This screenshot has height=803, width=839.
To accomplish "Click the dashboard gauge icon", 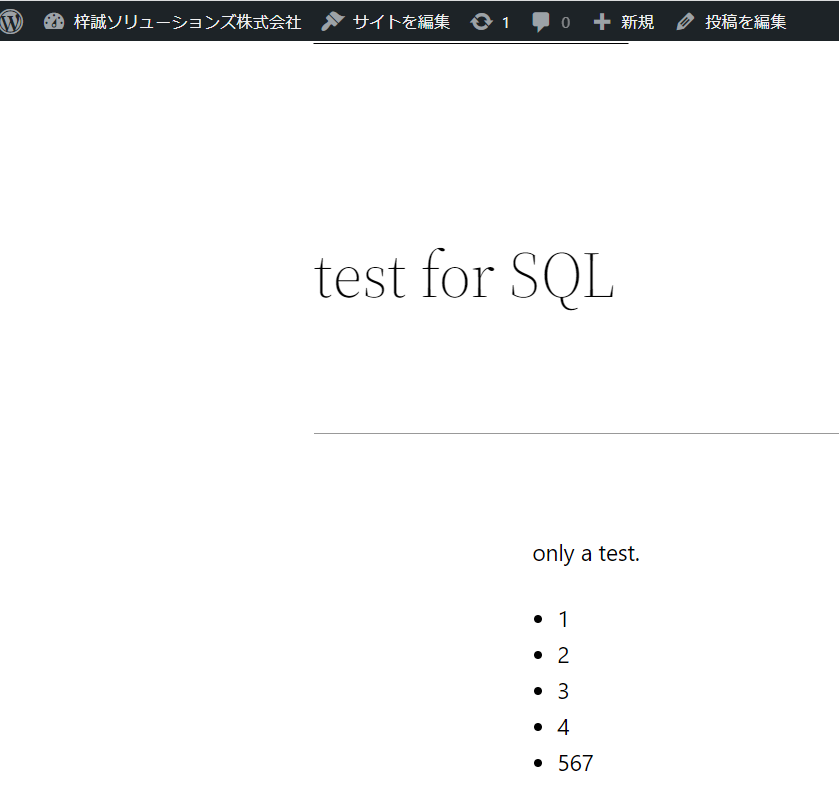I will coord(54,21).
